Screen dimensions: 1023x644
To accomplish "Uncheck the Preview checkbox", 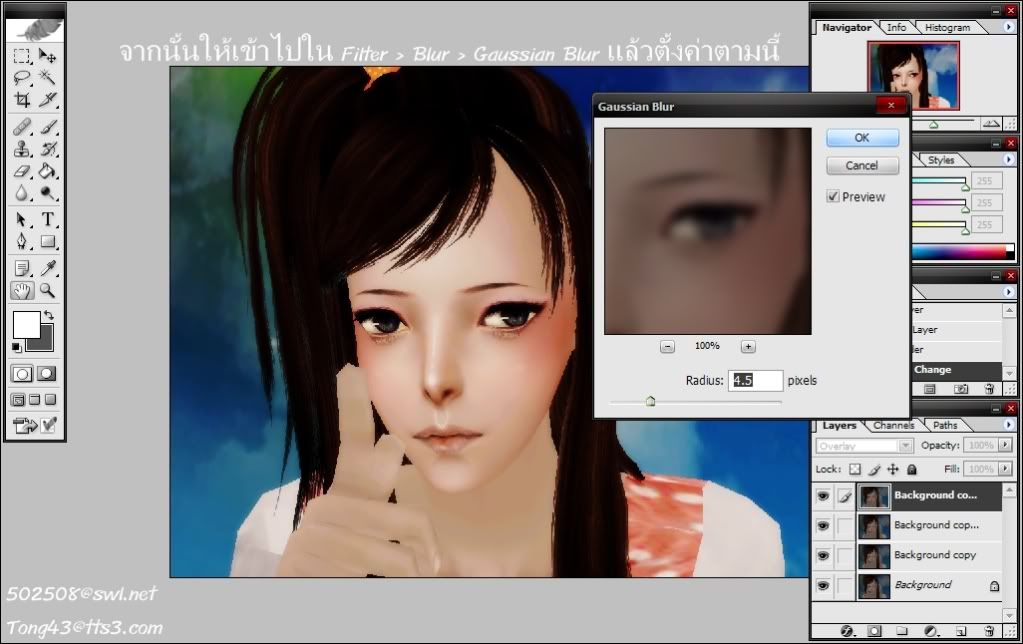I will [833, 196].
